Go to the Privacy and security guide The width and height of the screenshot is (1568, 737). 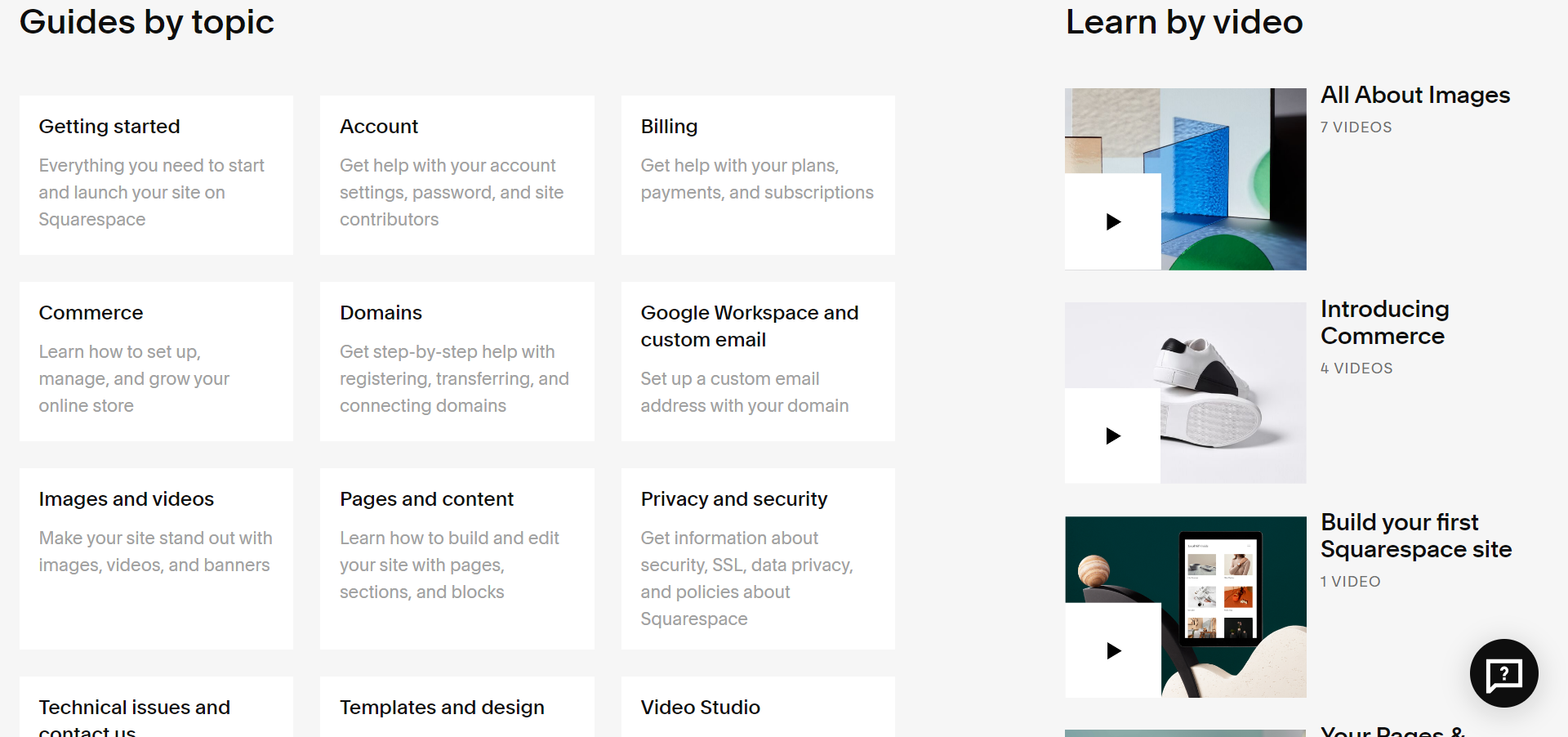pyautogui.click(x=757, y=558)
